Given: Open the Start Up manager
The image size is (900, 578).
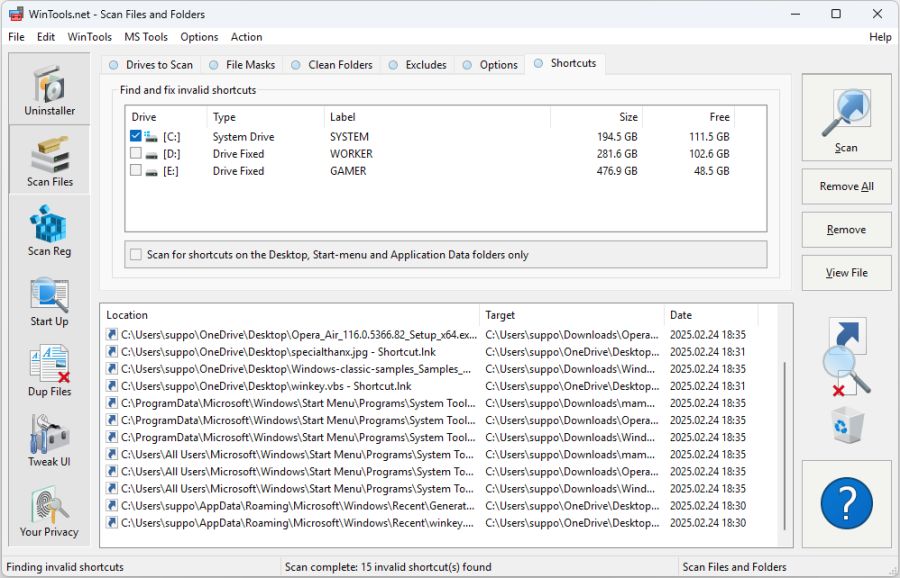Looking at the screenshot, I should 48,300.
